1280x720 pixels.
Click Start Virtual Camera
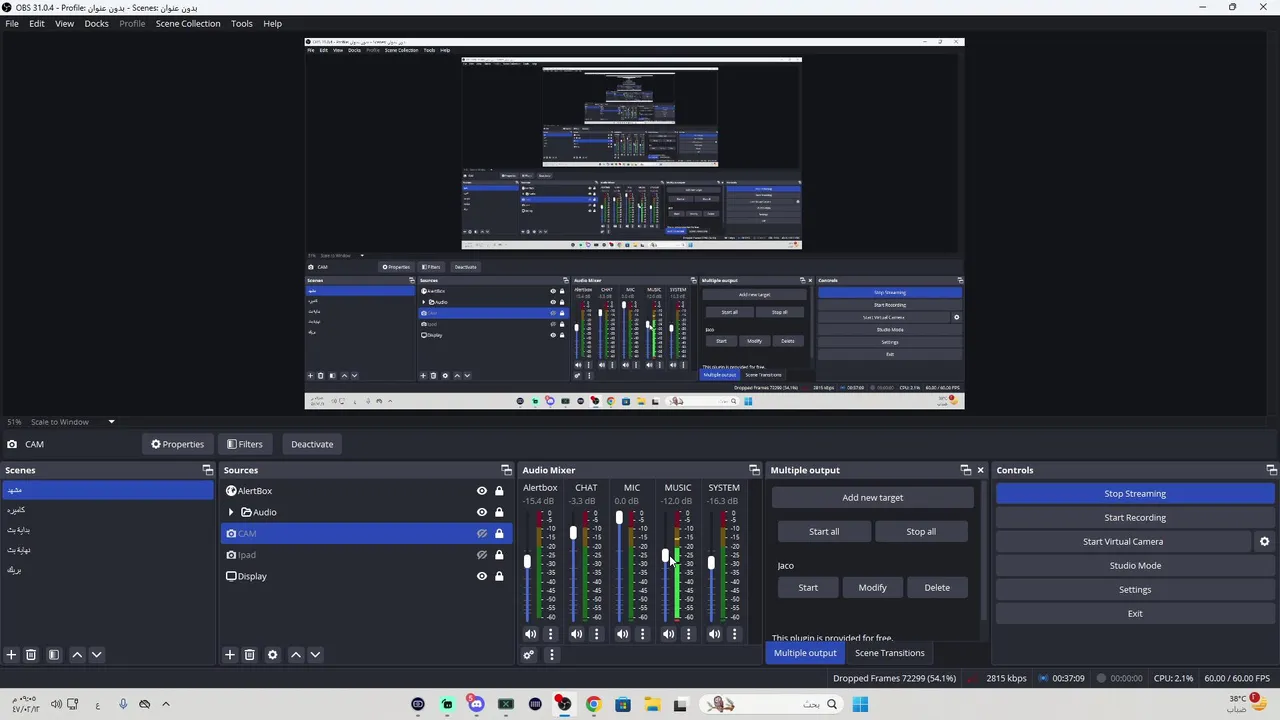[1123, 542]
